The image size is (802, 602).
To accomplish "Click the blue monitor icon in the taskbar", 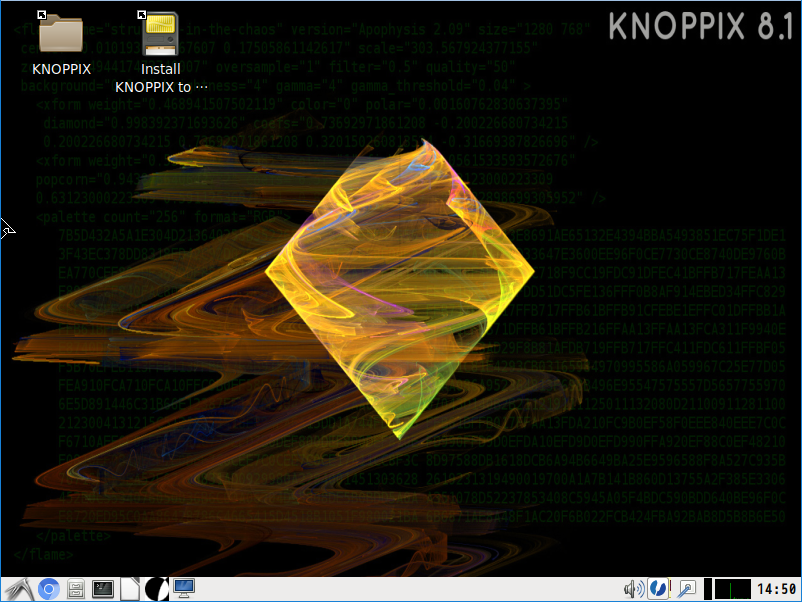I will pos(184,589).
